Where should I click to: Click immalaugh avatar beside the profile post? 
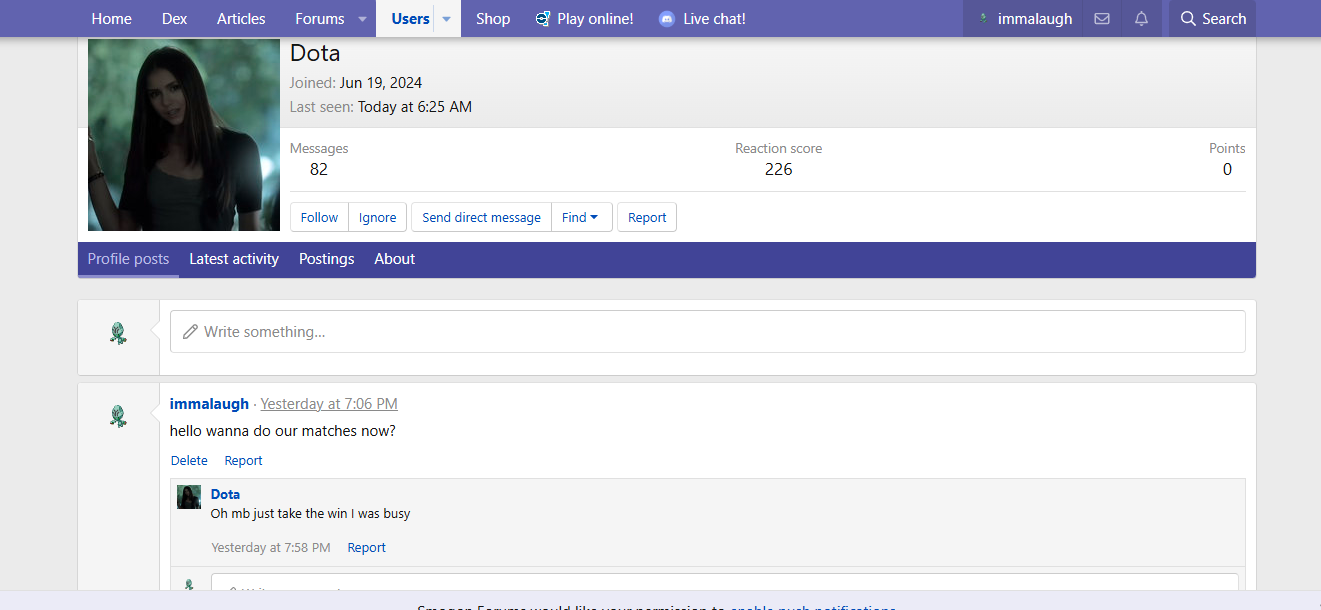pyautogui.click(x=118, y=416)
